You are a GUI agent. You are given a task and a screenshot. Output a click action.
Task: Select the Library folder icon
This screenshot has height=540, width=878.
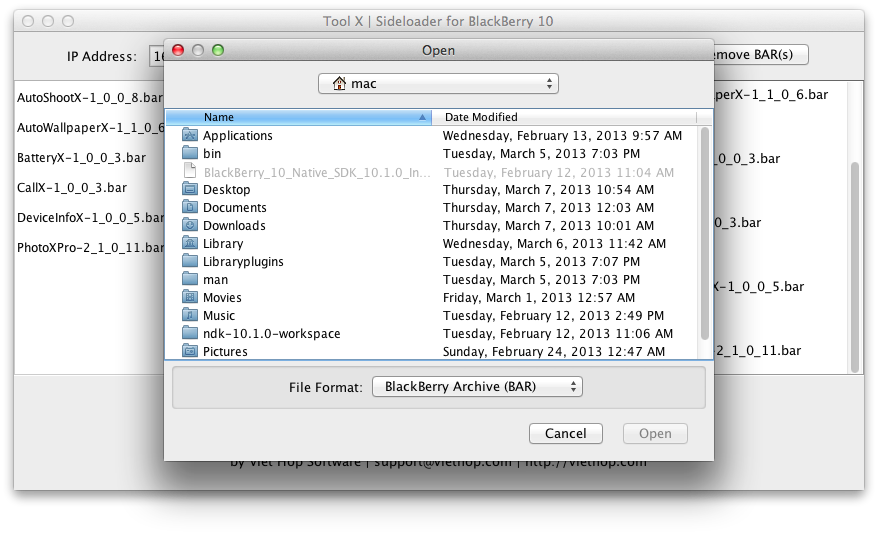[x=190, y=243]
